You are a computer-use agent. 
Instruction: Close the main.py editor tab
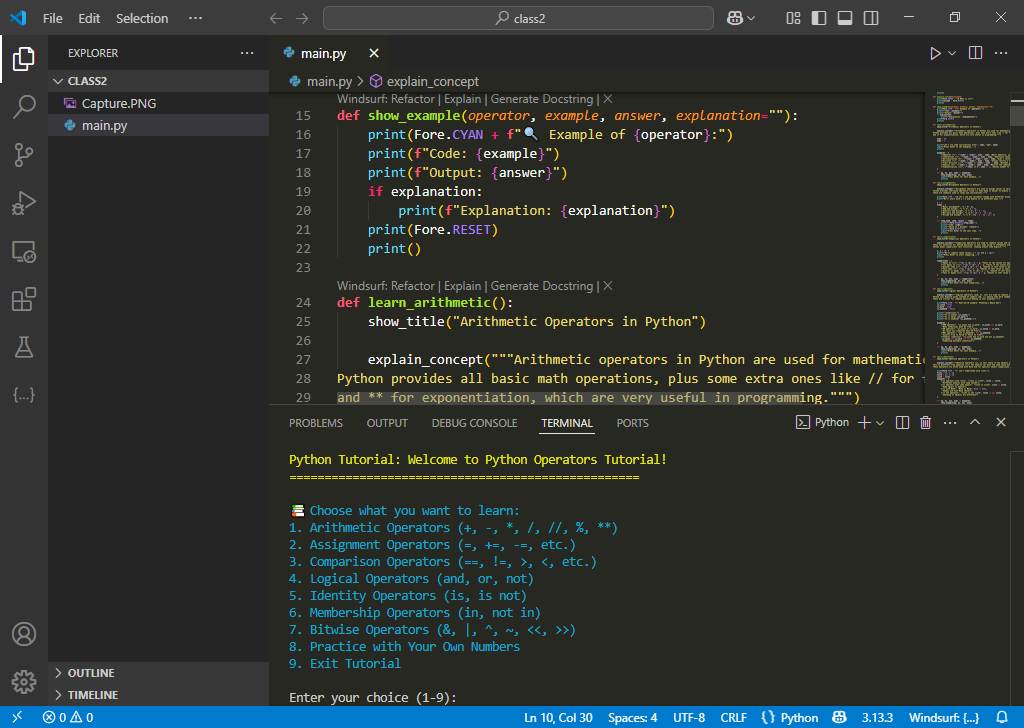coord(374,53)
